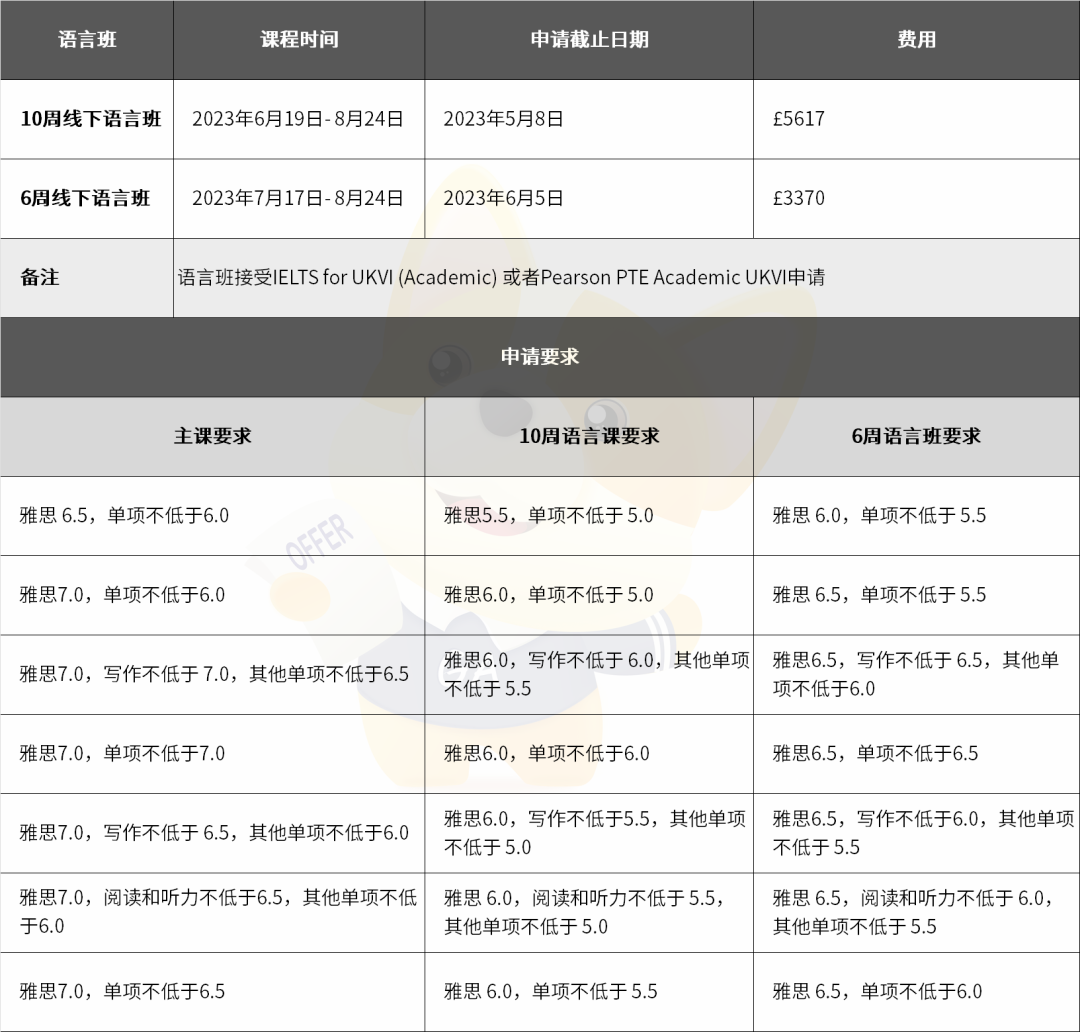1080x1032 pixels.
Task: Click the deadline 2023年5月8日
Action: tap(503, 119)
